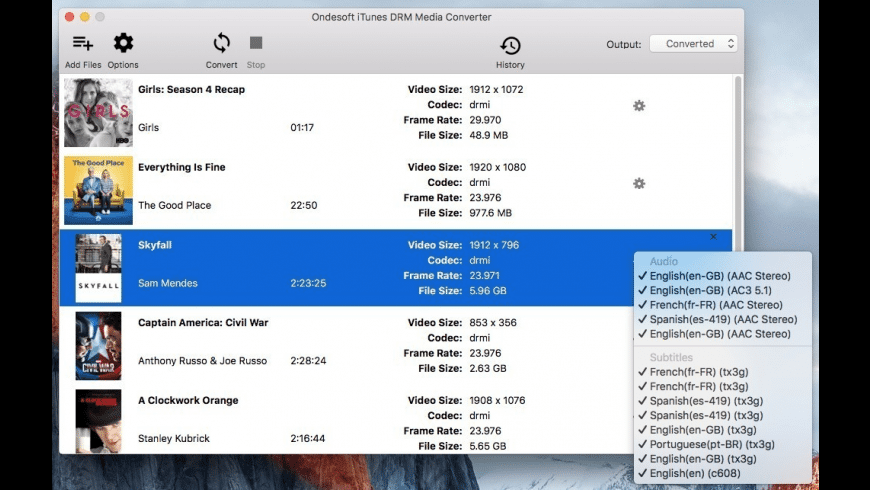The width and height of the screenshot is (870, 490).
Task: Click the Sam Mendes director text
Action: pos(168,283)
